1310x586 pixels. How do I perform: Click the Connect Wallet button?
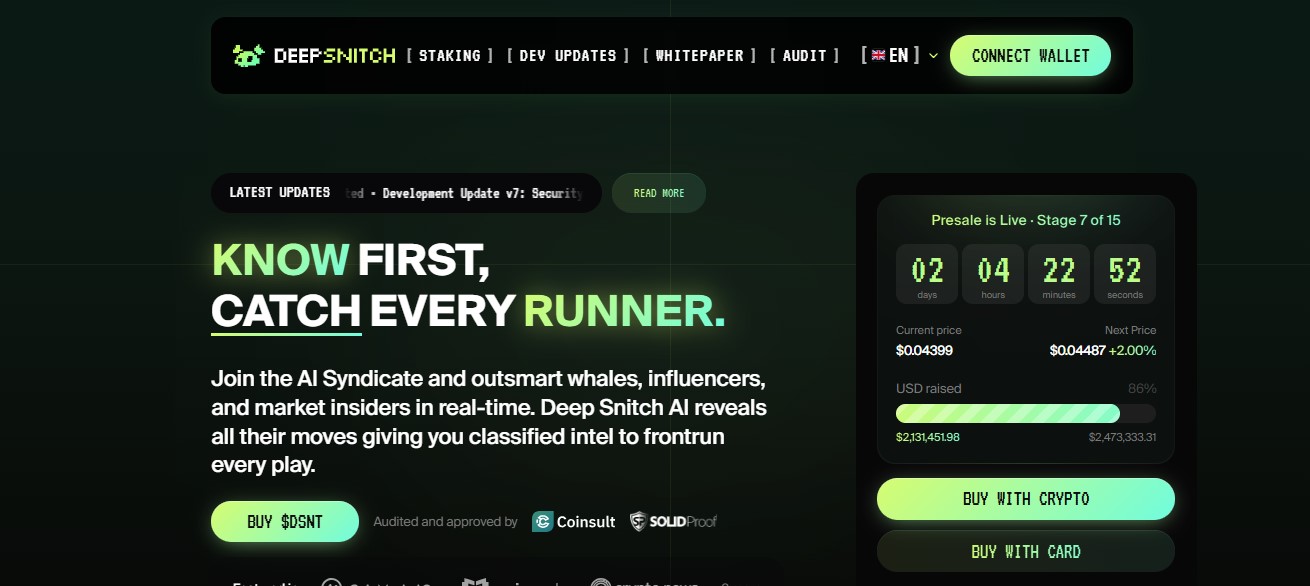[x=1030, y=56]
